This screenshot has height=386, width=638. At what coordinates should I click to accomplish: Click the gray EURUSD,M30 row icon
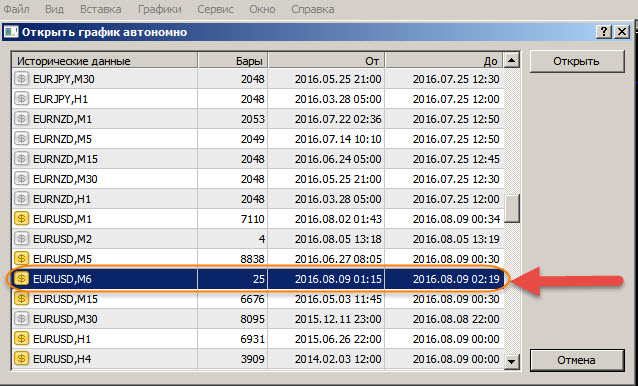pos(21,318)
